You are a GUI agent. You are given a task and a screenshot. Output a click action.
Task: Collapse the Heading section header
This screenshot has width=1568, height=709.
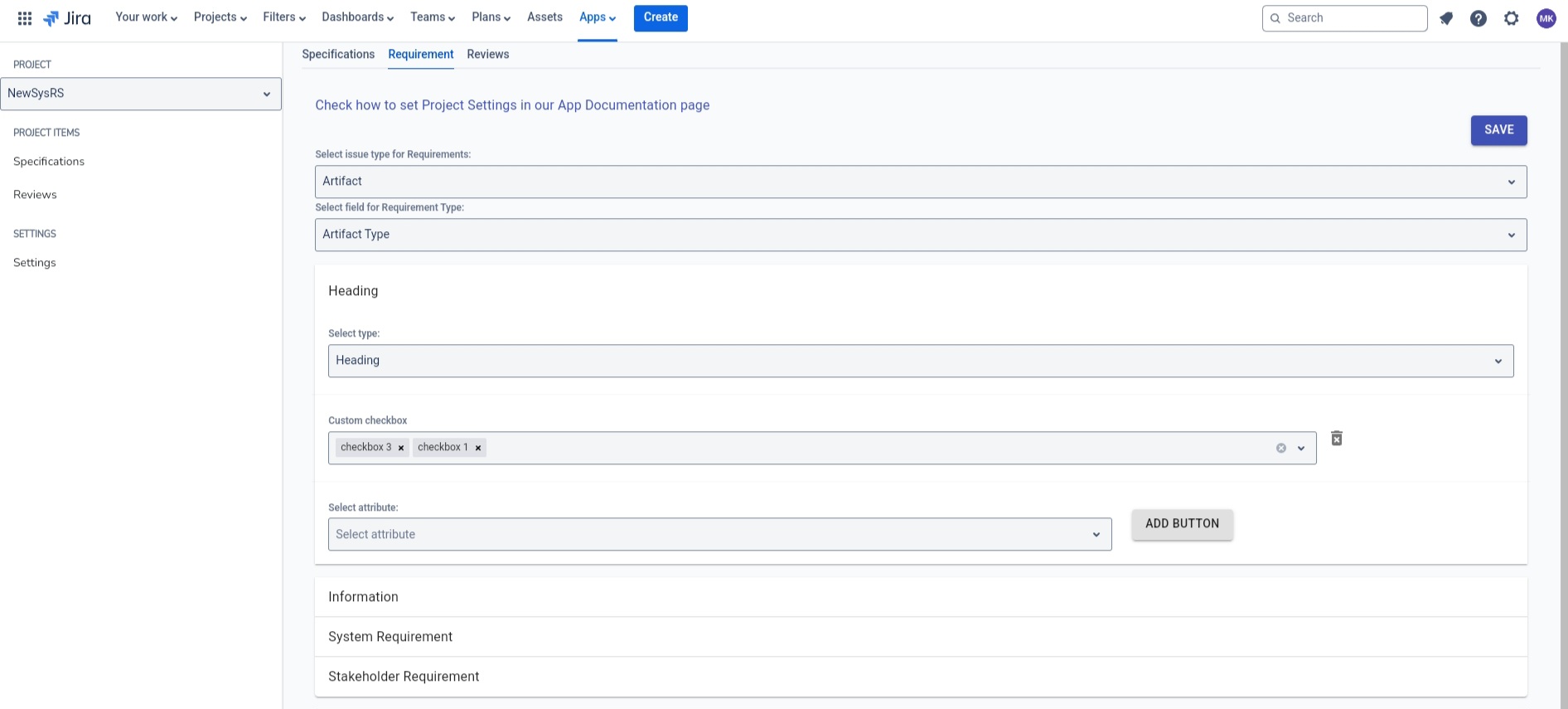[x=921, y=291]
